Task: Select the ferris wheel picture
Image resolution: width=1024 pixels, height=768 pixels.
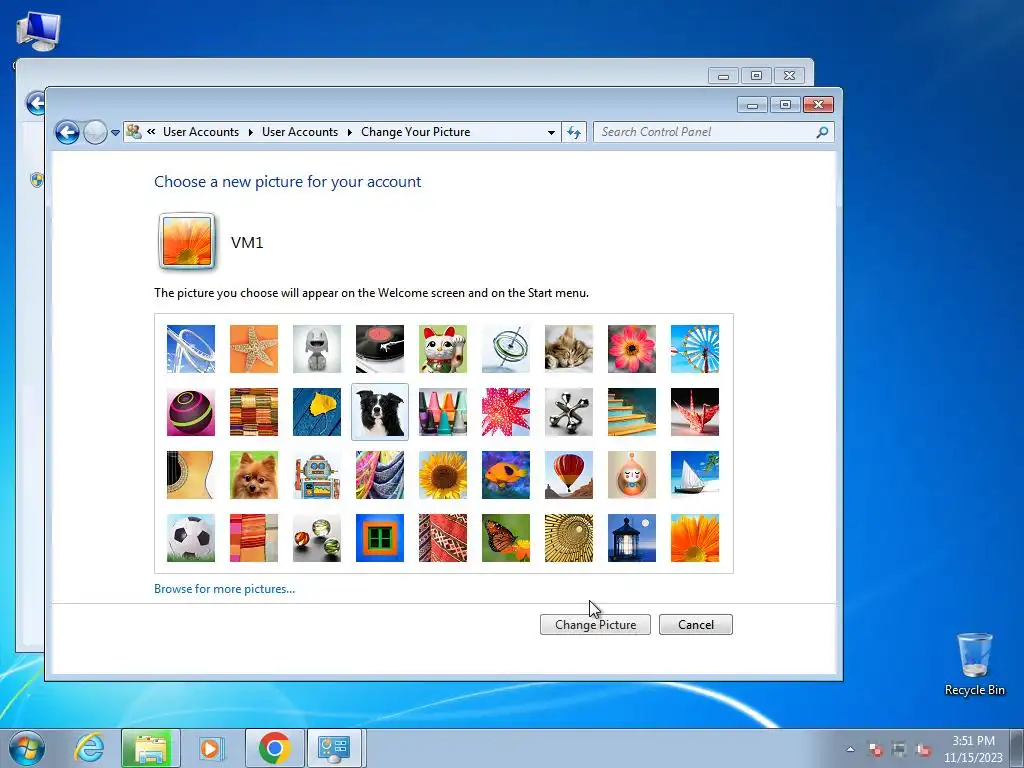Action: pyautogui.click(x=695, y=349)
